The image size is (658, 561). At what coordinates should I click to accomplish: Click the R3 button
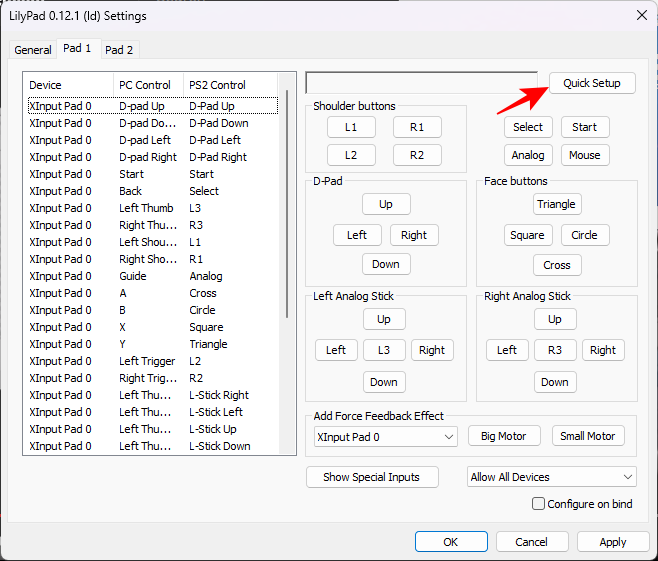click(x=555, y=350)
